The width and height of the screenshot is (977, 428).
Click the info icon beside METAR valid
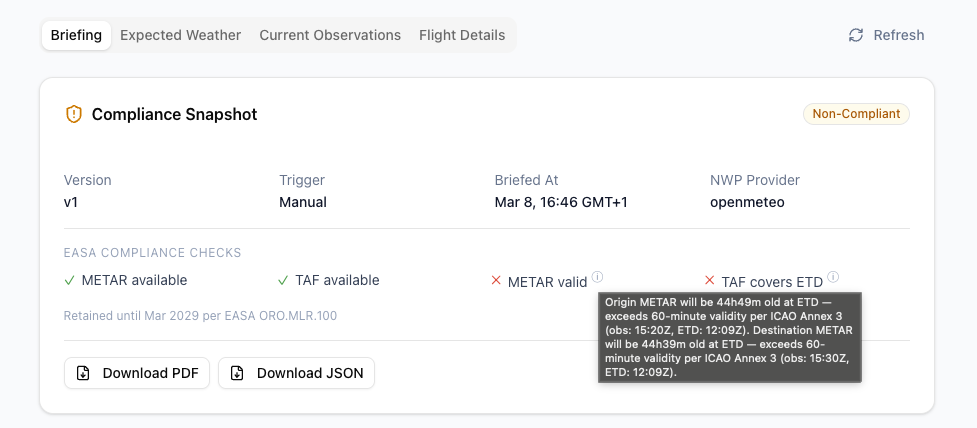[x=597, y=277]
